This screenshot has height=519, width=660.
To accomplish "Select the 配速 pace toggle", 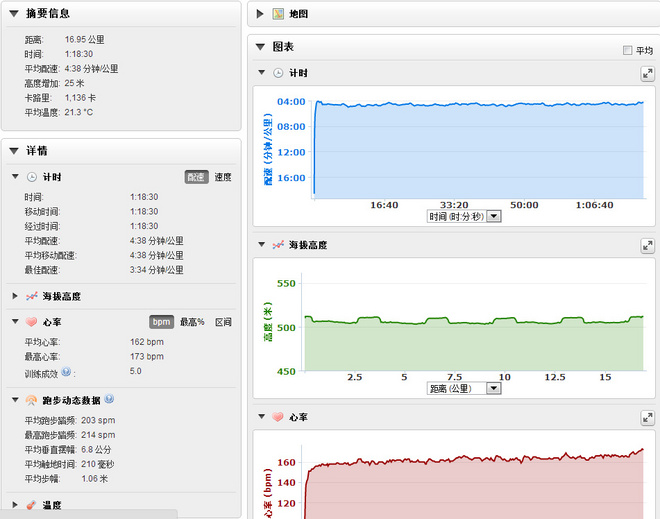I will pyautogui.click(x=197, y=177).
